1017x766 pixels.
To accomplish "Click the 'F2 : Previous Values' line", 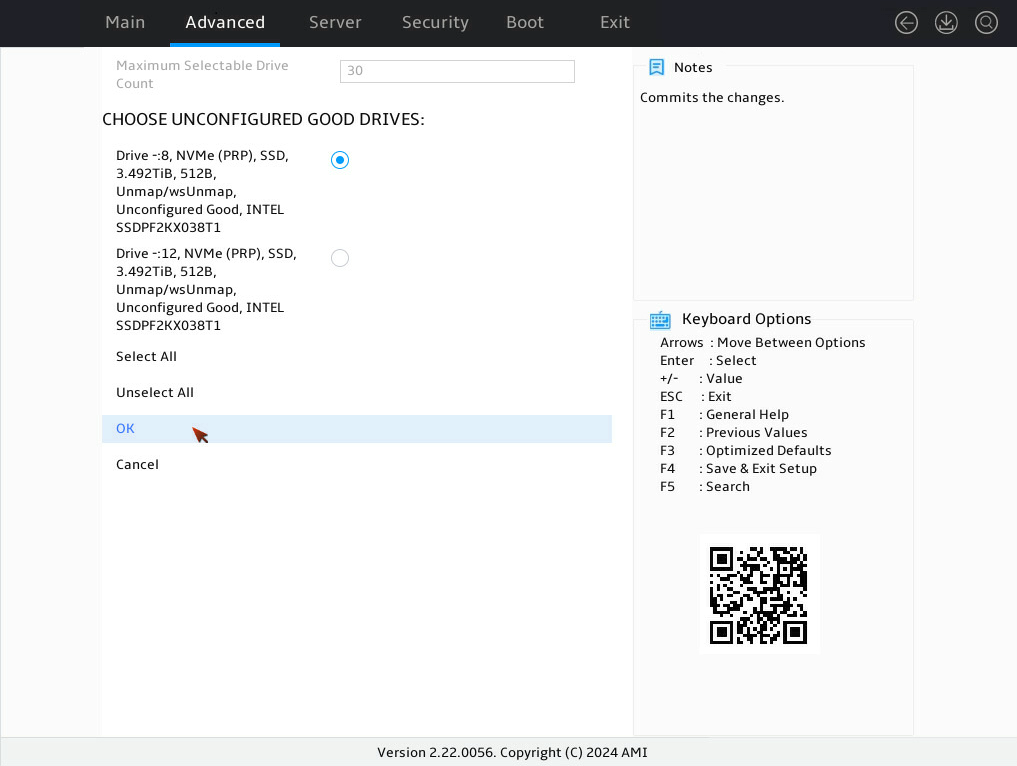I will pyautogui.click(x=734, y=432).
